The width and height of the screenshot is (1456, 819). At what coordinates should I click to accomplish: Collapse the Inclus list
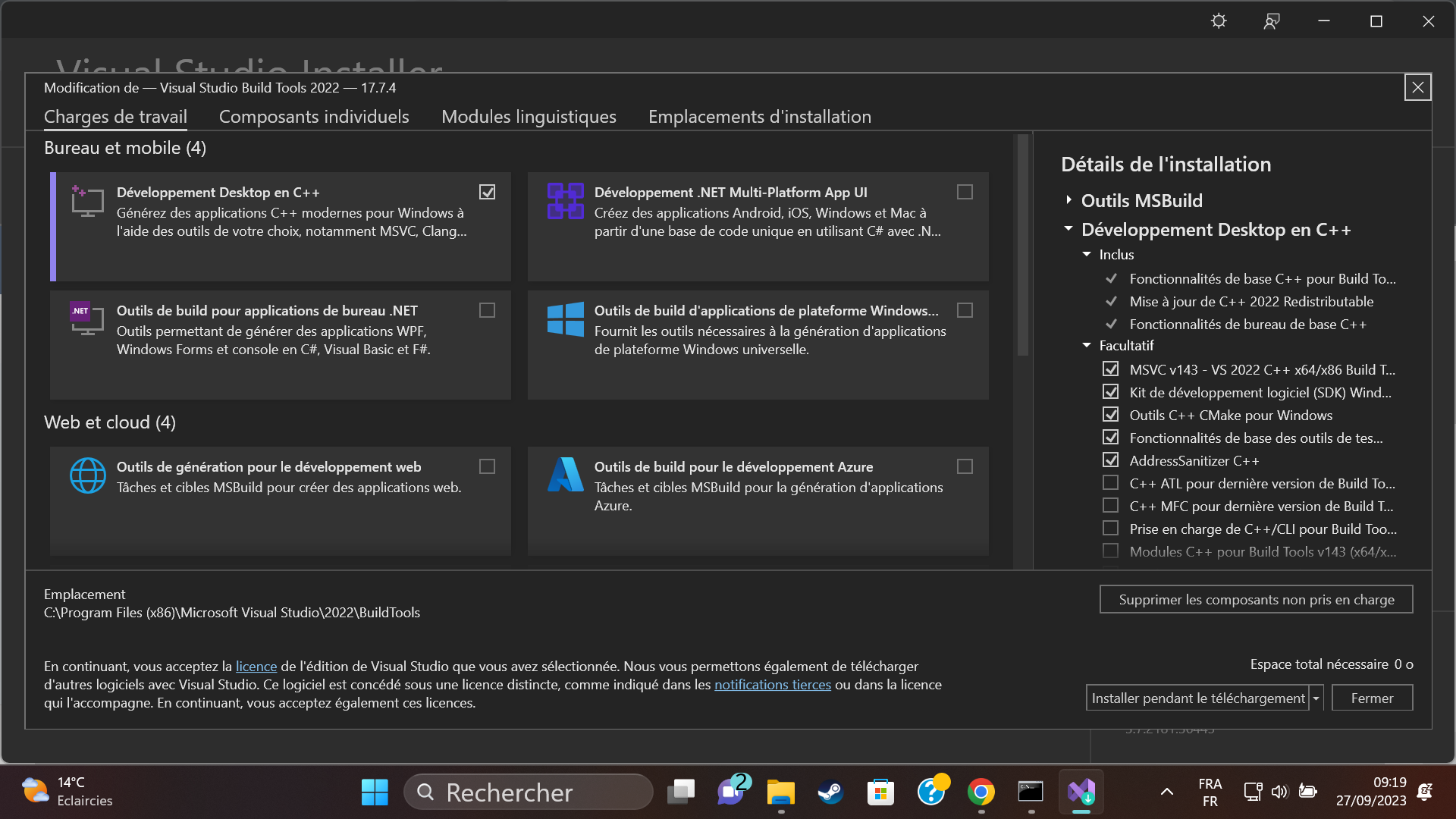point(1087,255)
